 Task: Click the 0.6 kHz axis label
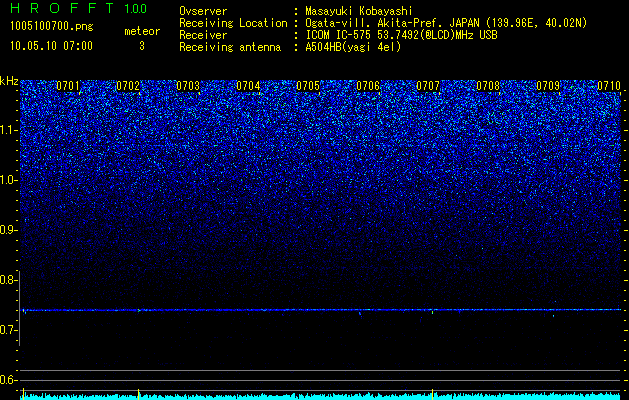click(x=9, y=380)
